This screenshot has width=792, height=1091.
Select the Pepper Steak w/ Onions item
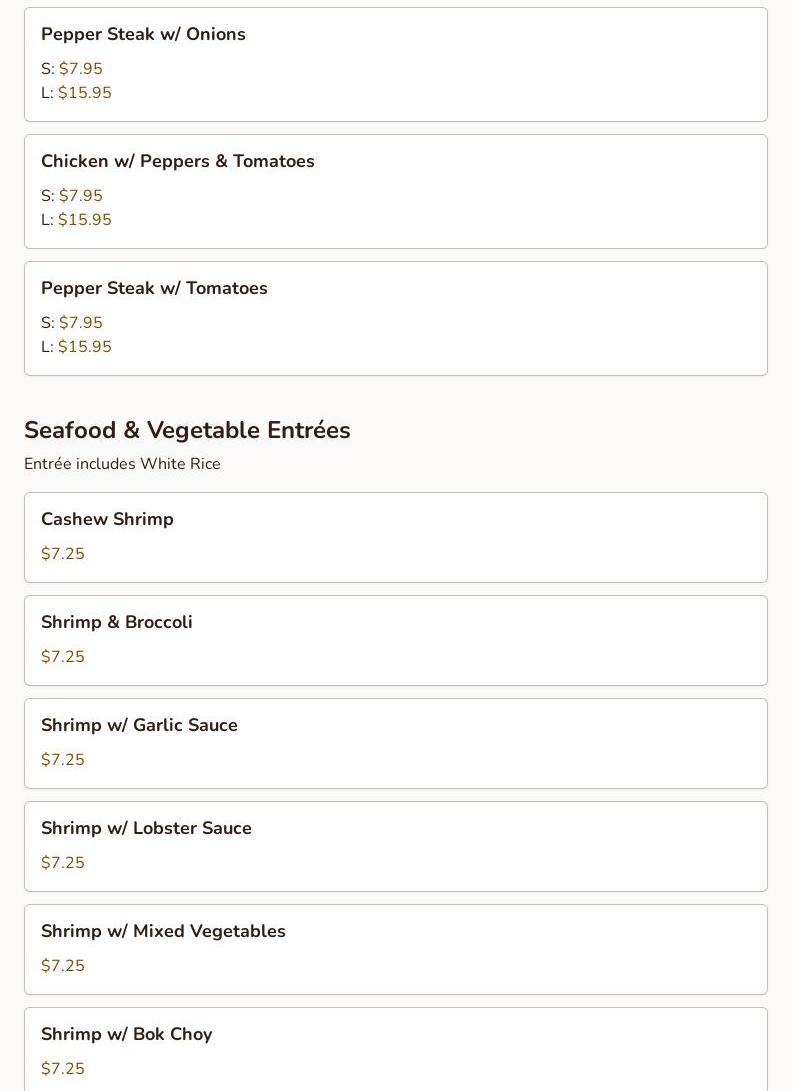pos(143,34)
